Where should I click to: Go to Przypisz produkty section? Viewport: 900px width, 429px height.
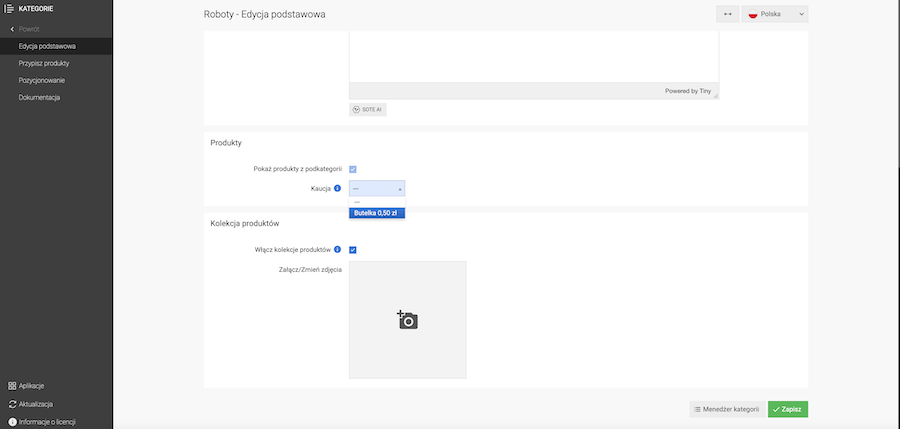[43, 63]
